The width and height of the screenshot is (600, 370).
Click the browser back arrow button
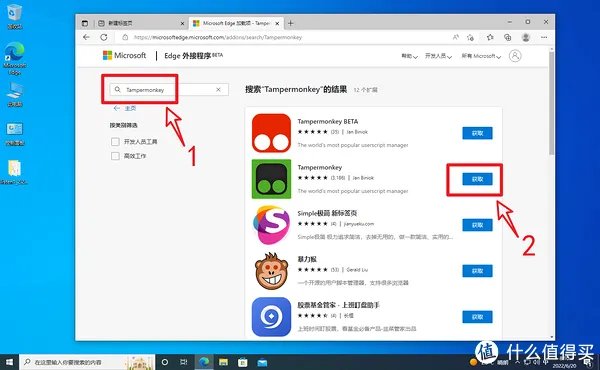[86, 37]
